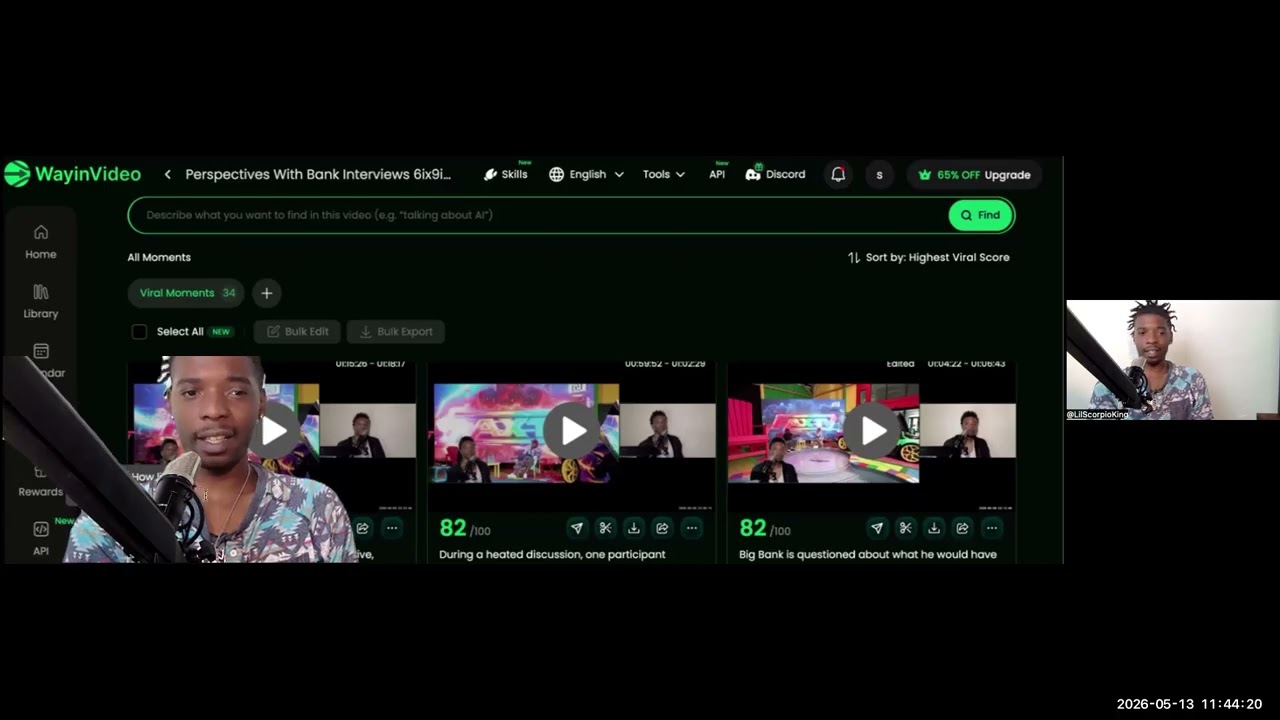Open the API link in top bar
The height and width of the screenshot is (720, 1280).
click(x=717, y=174)
